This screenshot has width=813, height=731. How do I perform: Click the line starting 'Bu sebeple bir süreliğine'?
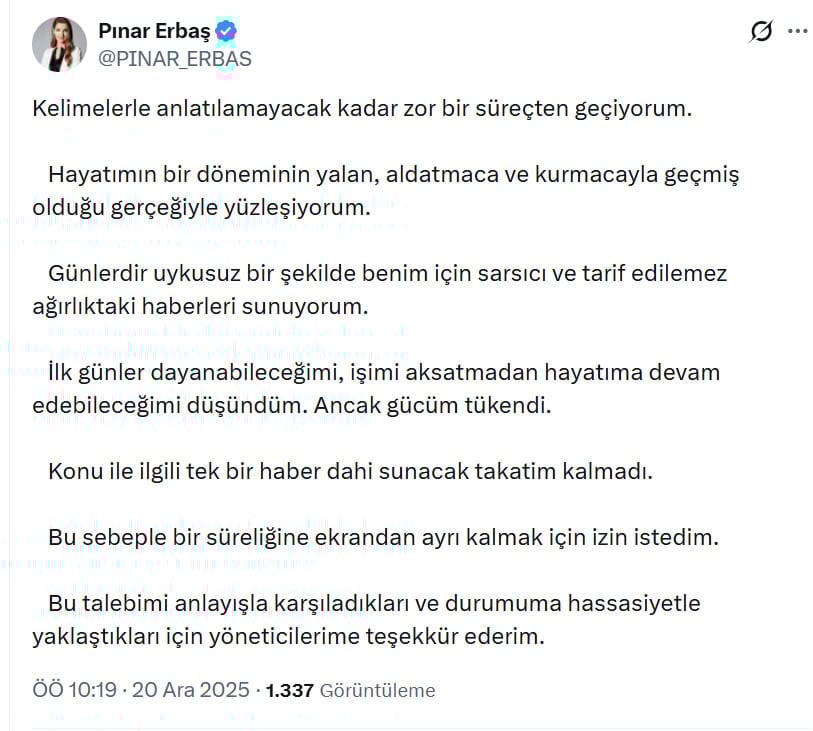[x=383, y=537]
